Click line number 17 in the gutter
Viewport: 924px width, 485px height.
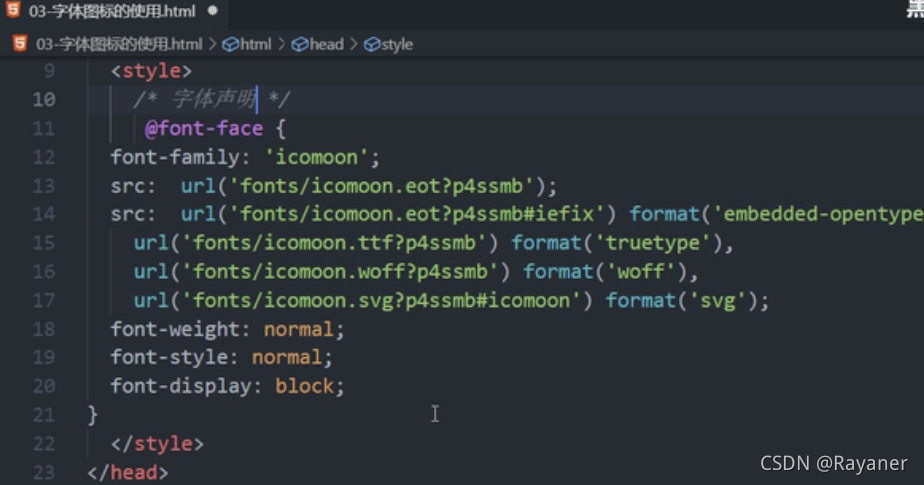(44, 301)
